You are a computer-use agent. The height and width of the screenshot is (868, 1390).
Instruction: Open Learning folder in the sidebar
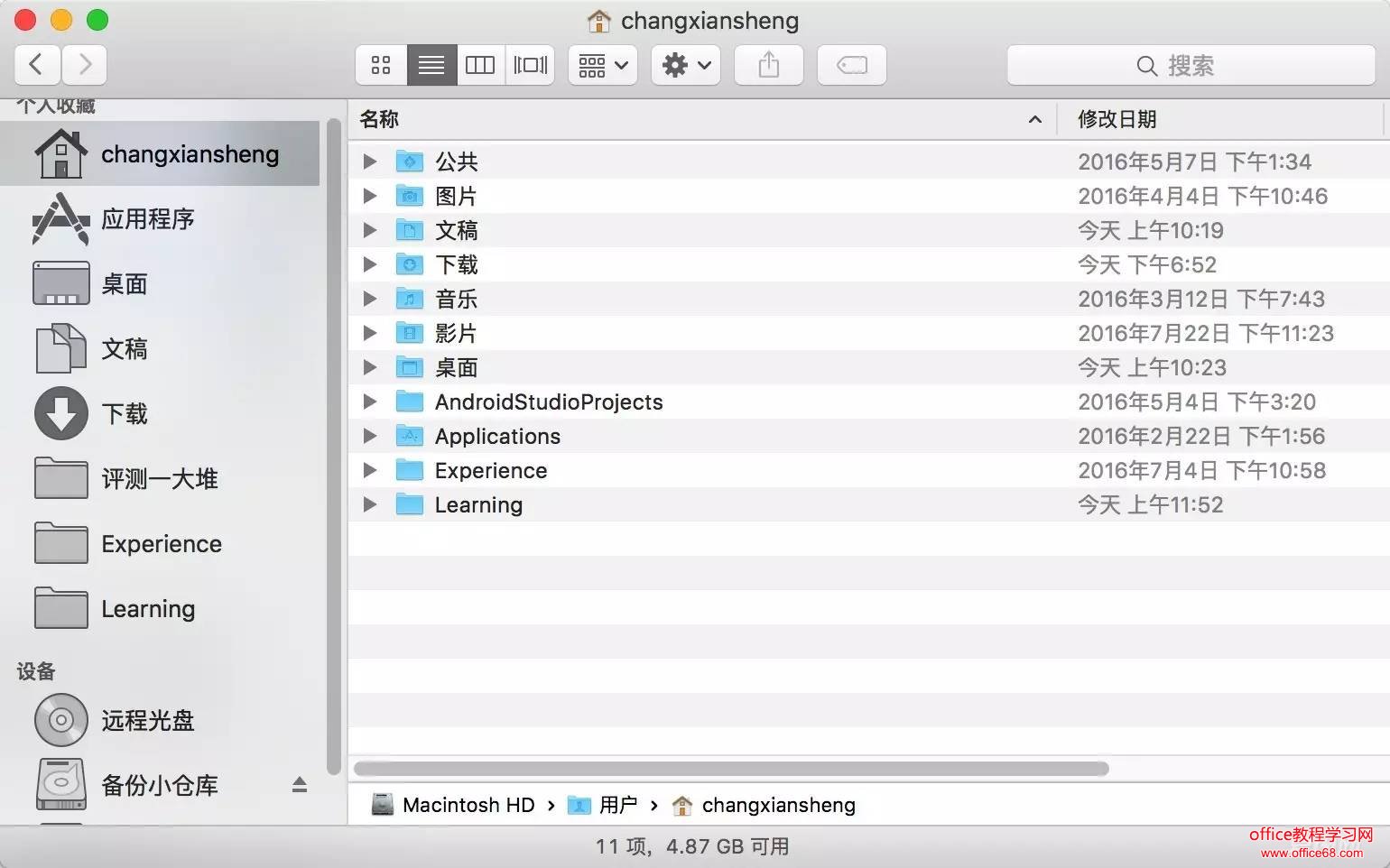160,609
